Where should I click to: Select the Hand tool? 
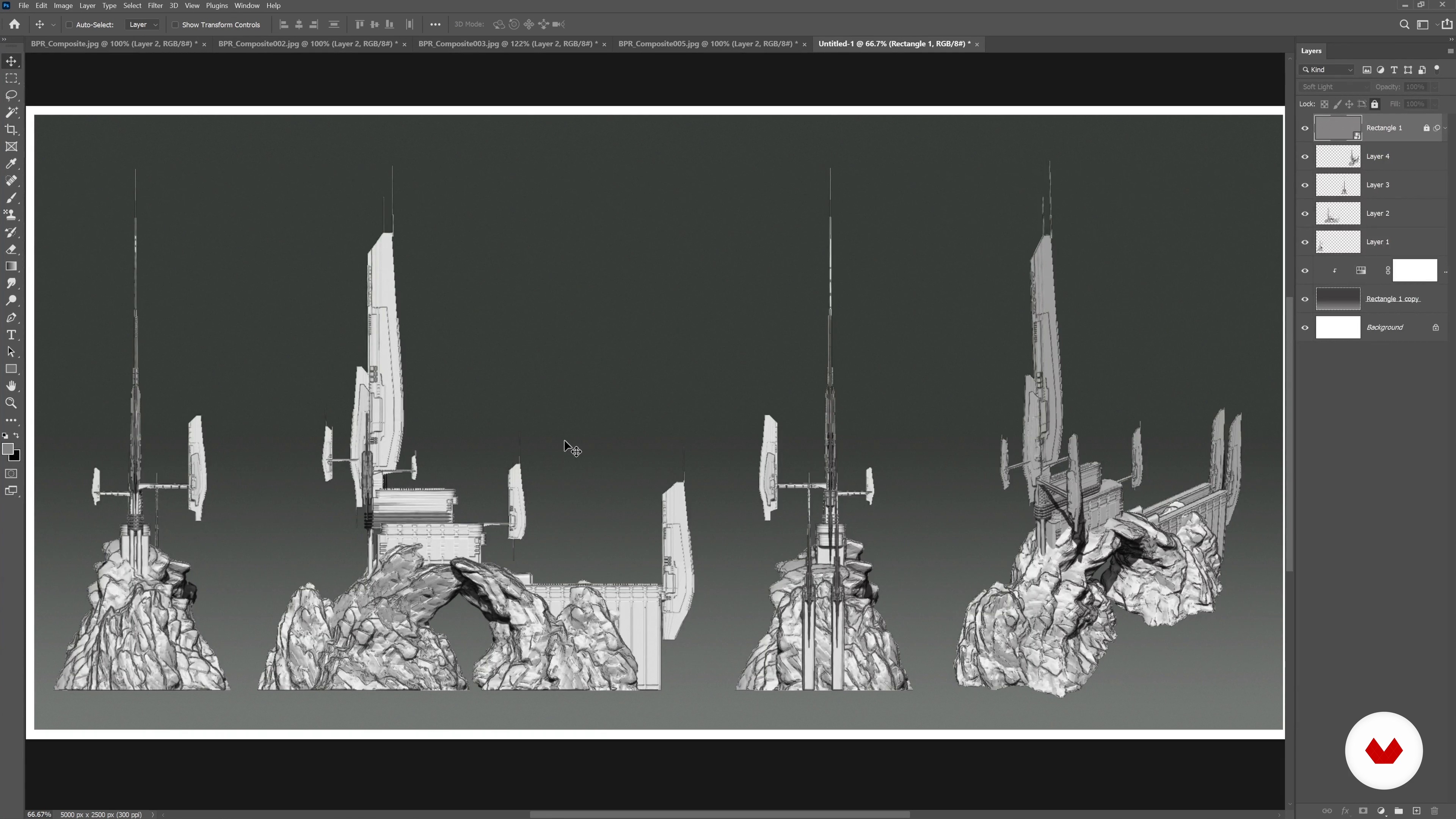(11, 386)
